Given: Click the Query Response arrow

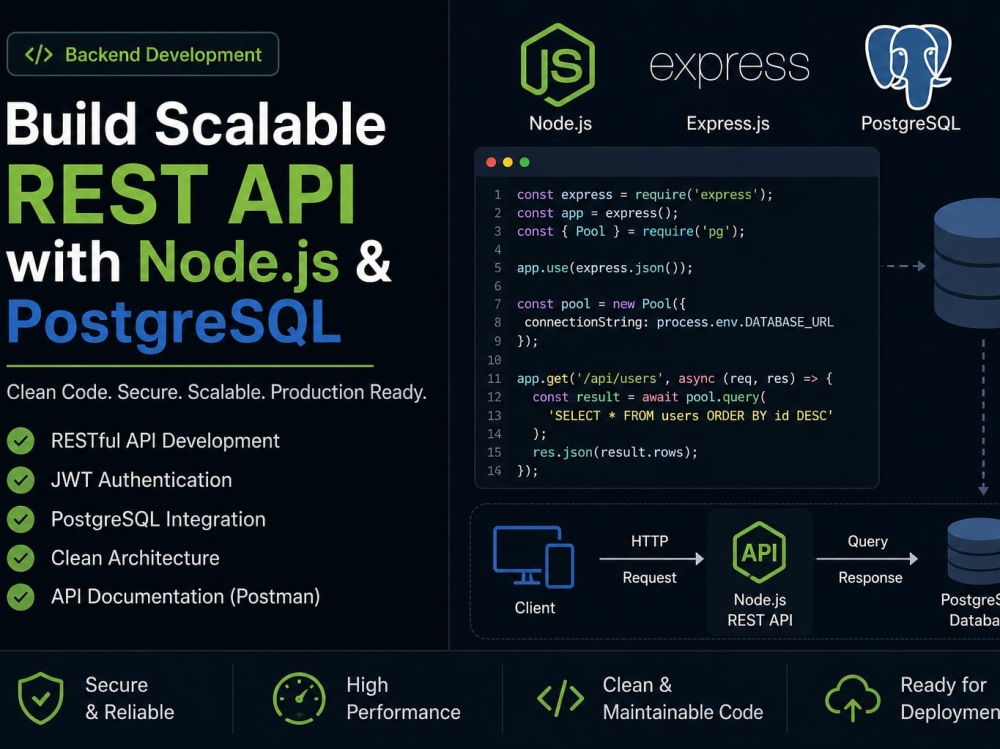Looking at the screenshot, I should (867, 559).
